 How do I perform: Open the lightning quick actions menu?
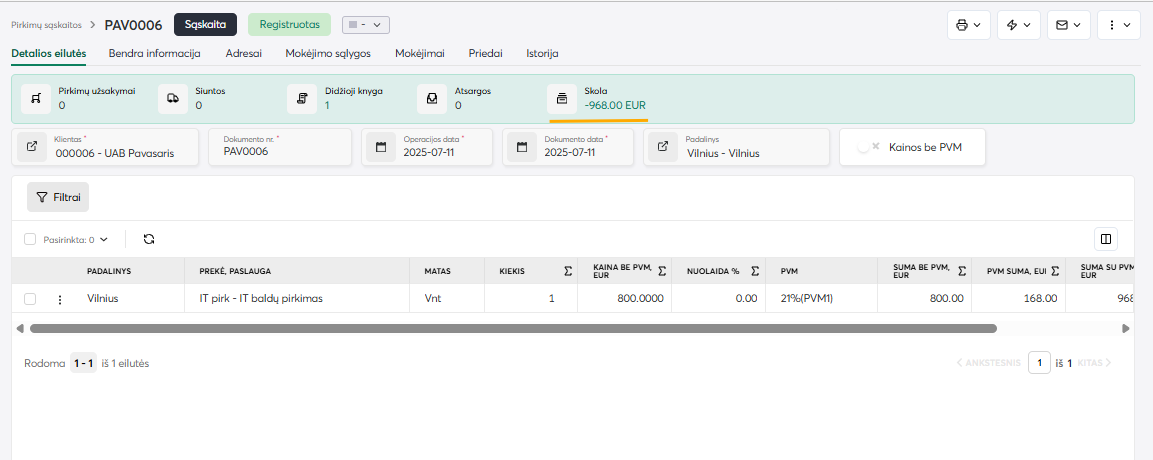1018,25
